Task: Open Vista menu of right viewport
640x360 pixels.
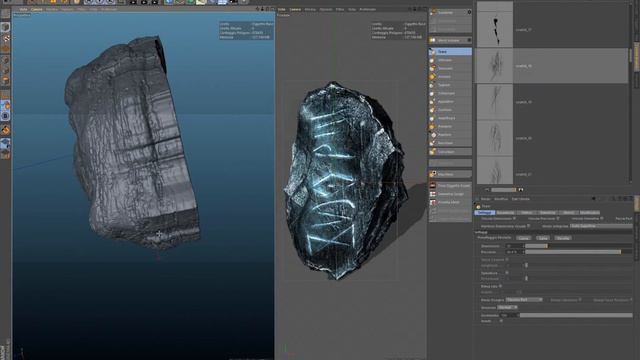Action: 282,9
